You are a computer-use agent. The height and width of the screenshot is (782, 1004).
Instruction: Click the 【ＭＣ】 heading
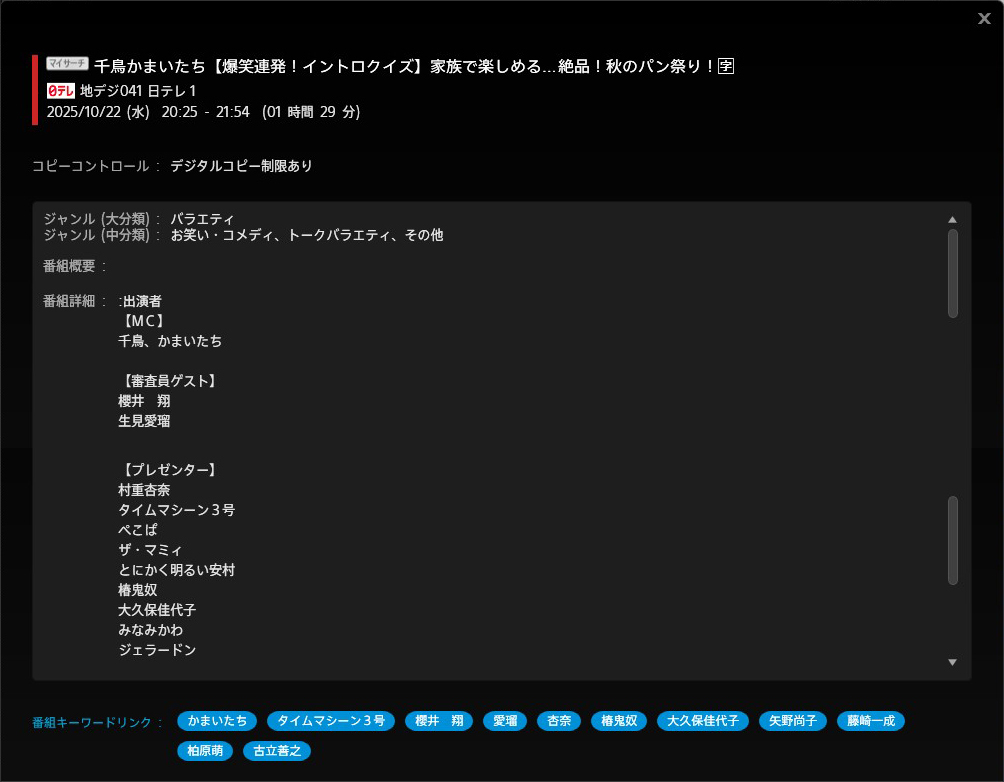[x=143, y=321]
